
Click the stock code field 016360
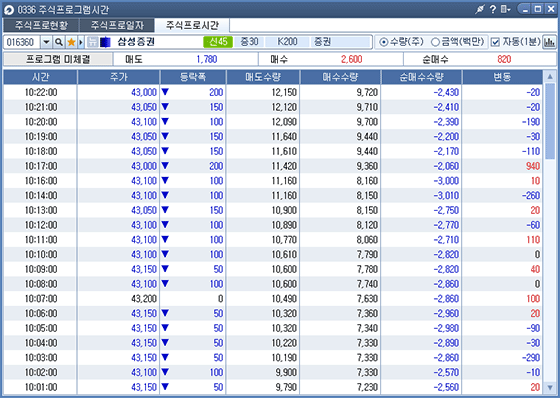point(22,42)
